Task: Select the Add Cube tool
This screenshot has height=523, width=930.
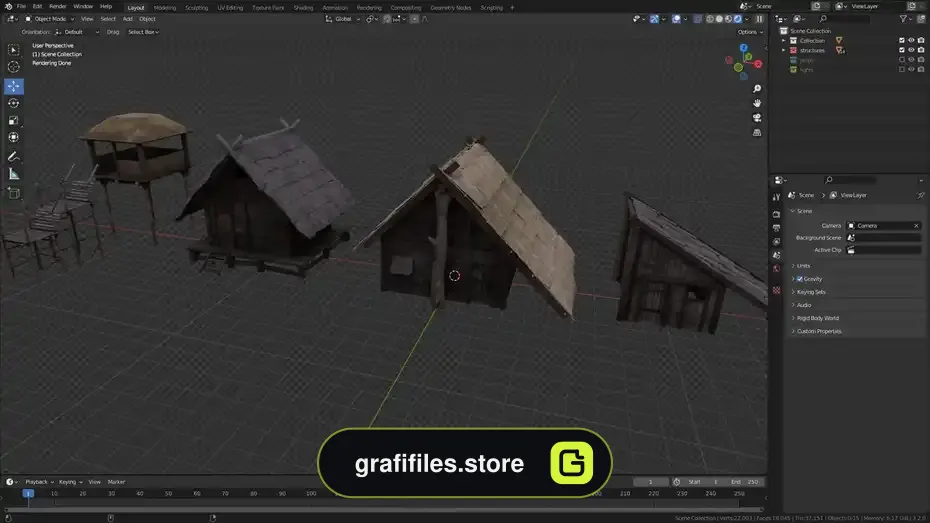Action: click(x=14, y=193)
